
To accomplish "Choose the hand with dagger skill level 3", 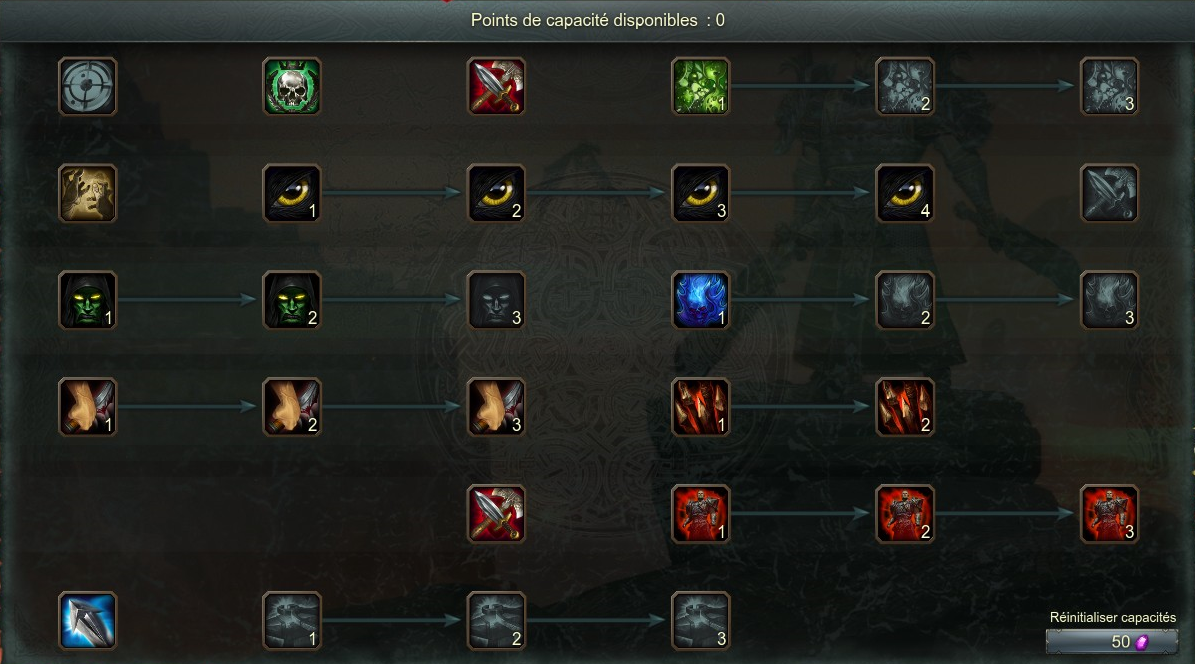I will point(496,406).
